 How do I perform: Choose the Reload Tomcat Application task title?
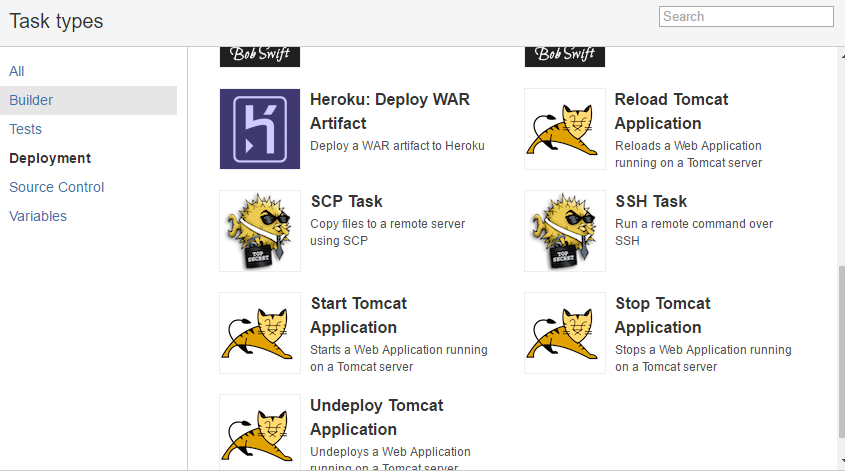click(x=671, y=112)
